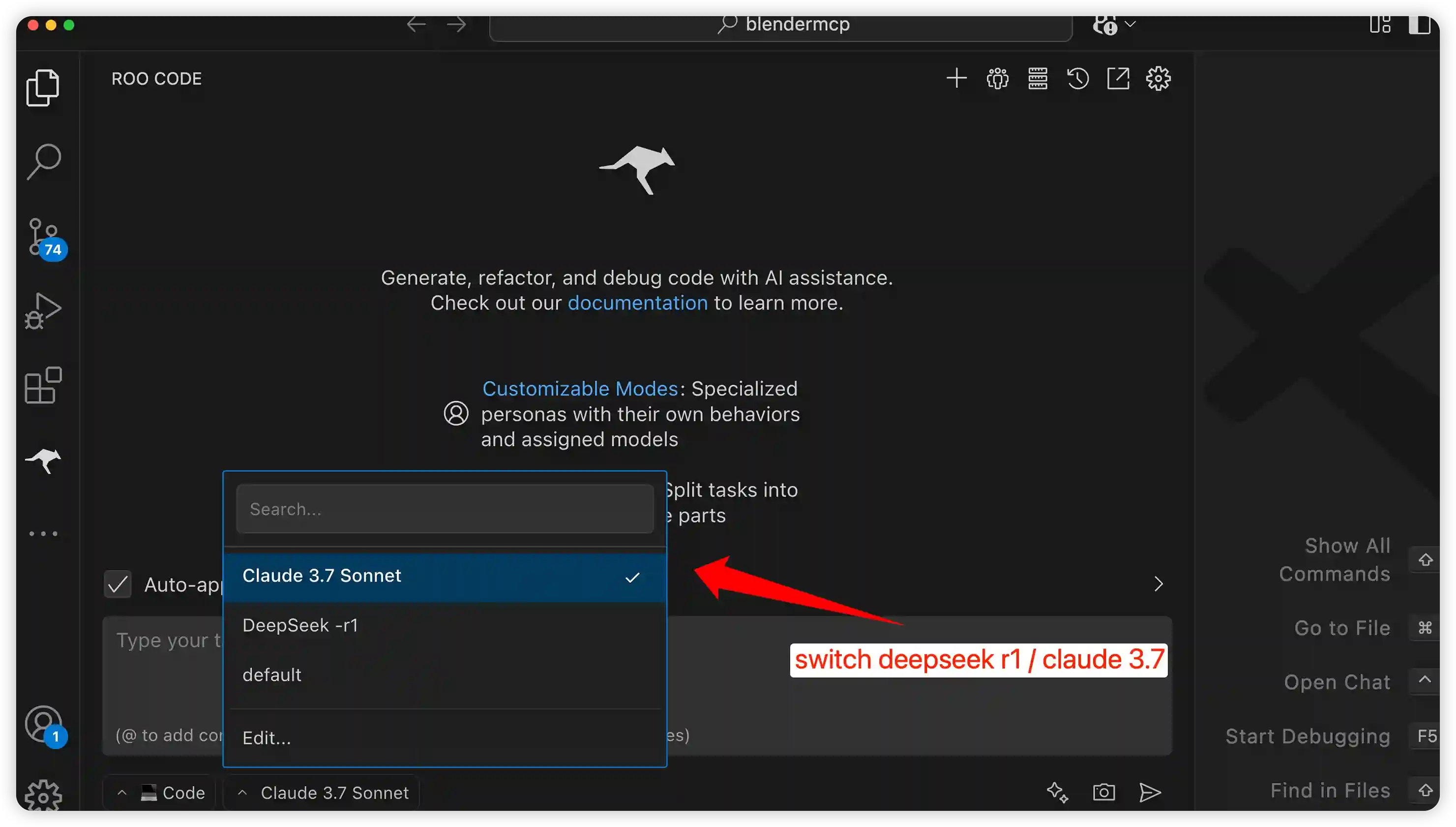Screen dimensions: 1456x827
Task: Click Edit... in the profile menu
Action: coord(266,738)
